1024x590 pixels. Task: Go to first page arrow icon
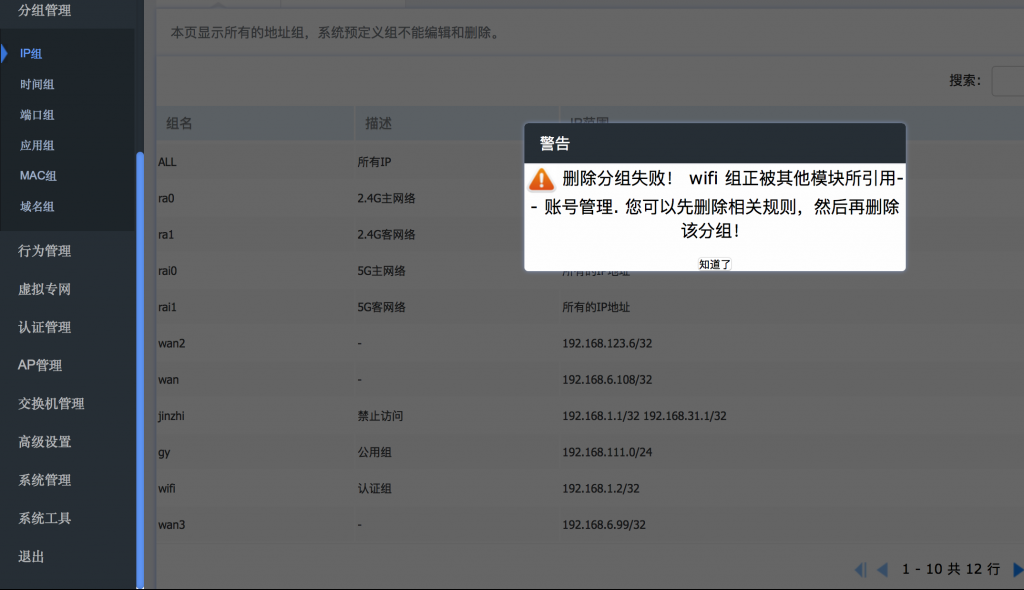(861, 570)
